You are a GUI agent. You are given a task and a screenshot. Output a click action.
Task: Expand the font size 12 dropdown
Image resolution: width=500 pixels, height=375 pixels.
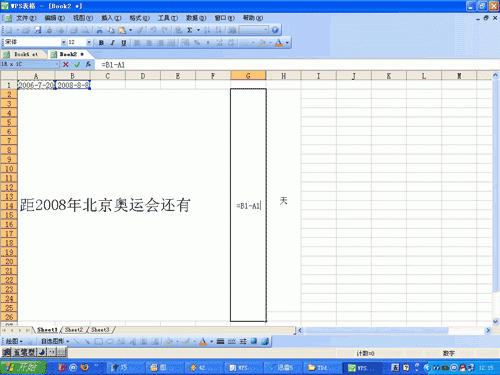tap(89, 42)
